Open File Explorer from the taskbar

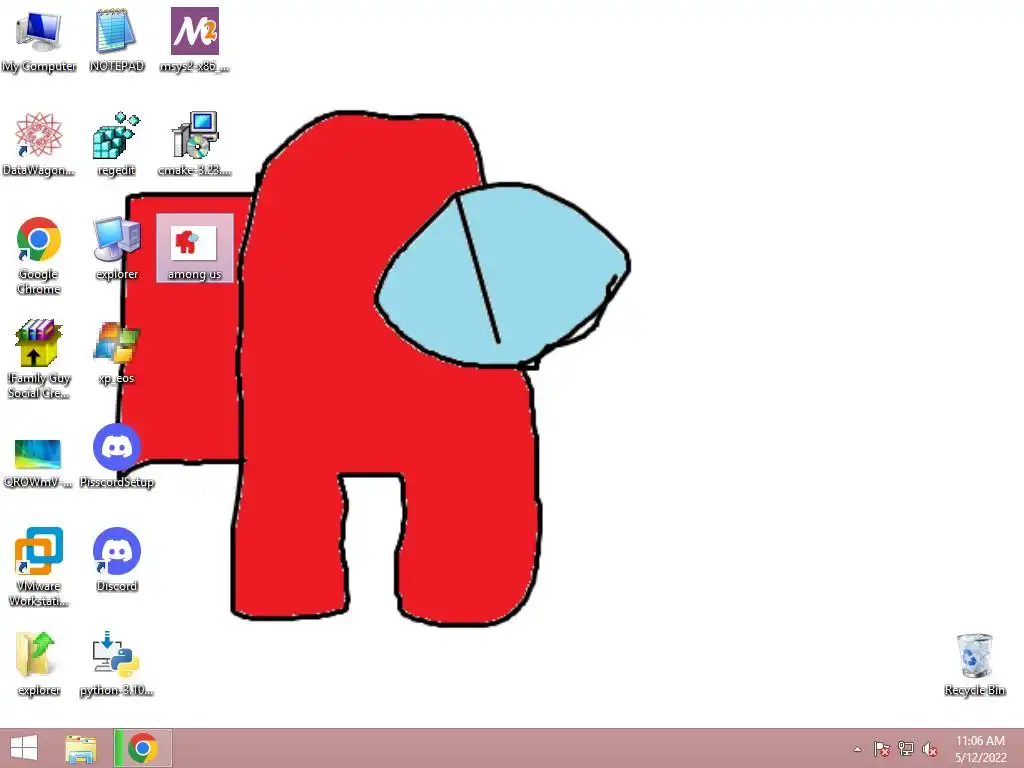[x=82, y=748]
